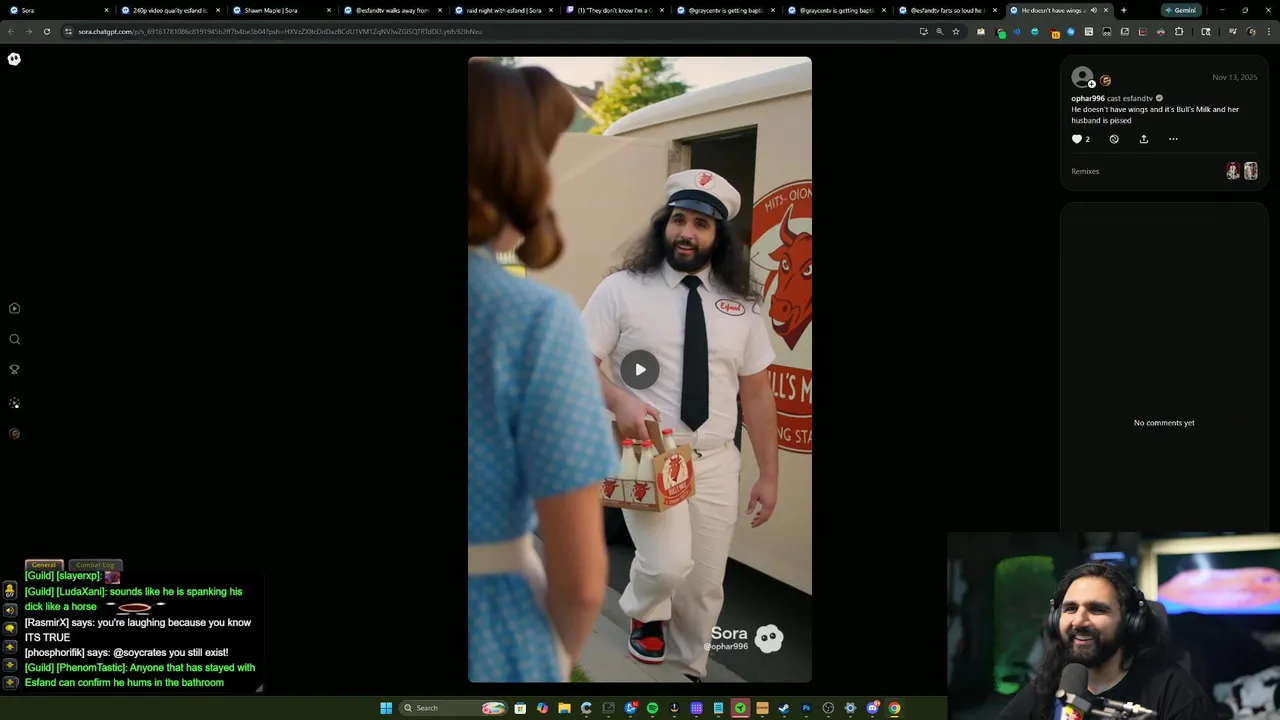Screen dimensions: 1280x720
Task: Play the Sora milkman video
Action: coord(640,369)
